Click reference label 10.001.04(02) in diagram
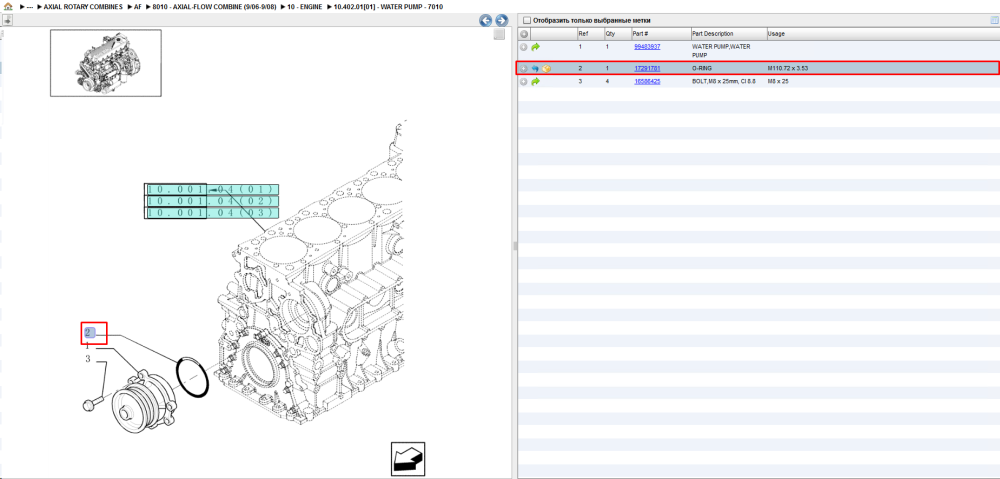 coord(212,201)
